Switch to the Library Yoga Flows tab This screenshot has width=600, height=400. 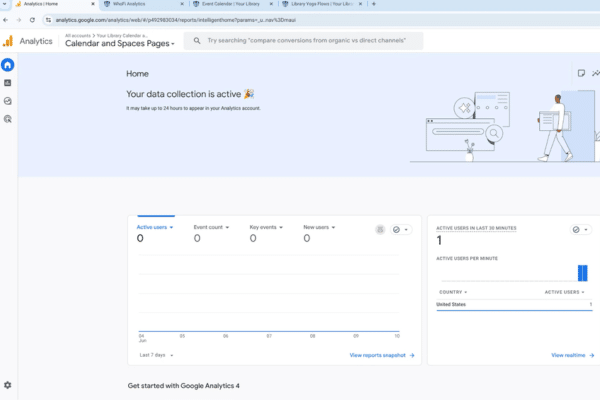pyautogui.click(x=322, y=4)
